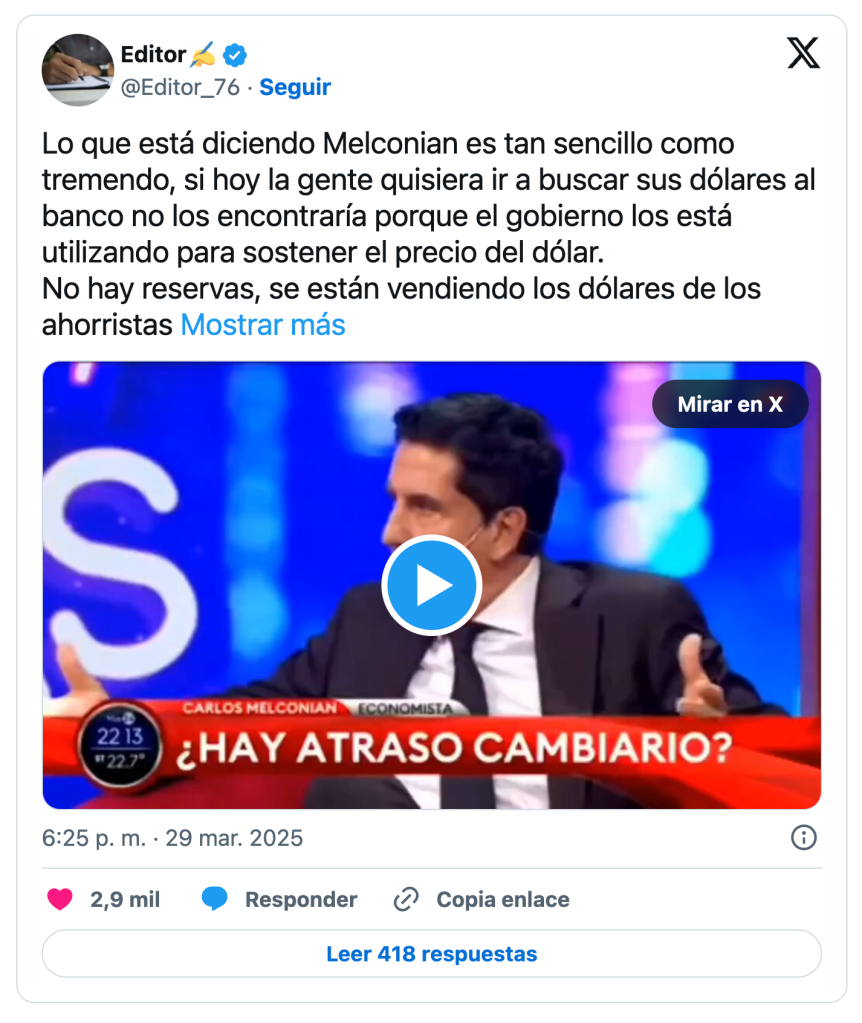Viewport: 862px width, 1023px height.
Task: Click the chain link icon
Action: click(x=406, y=900)
